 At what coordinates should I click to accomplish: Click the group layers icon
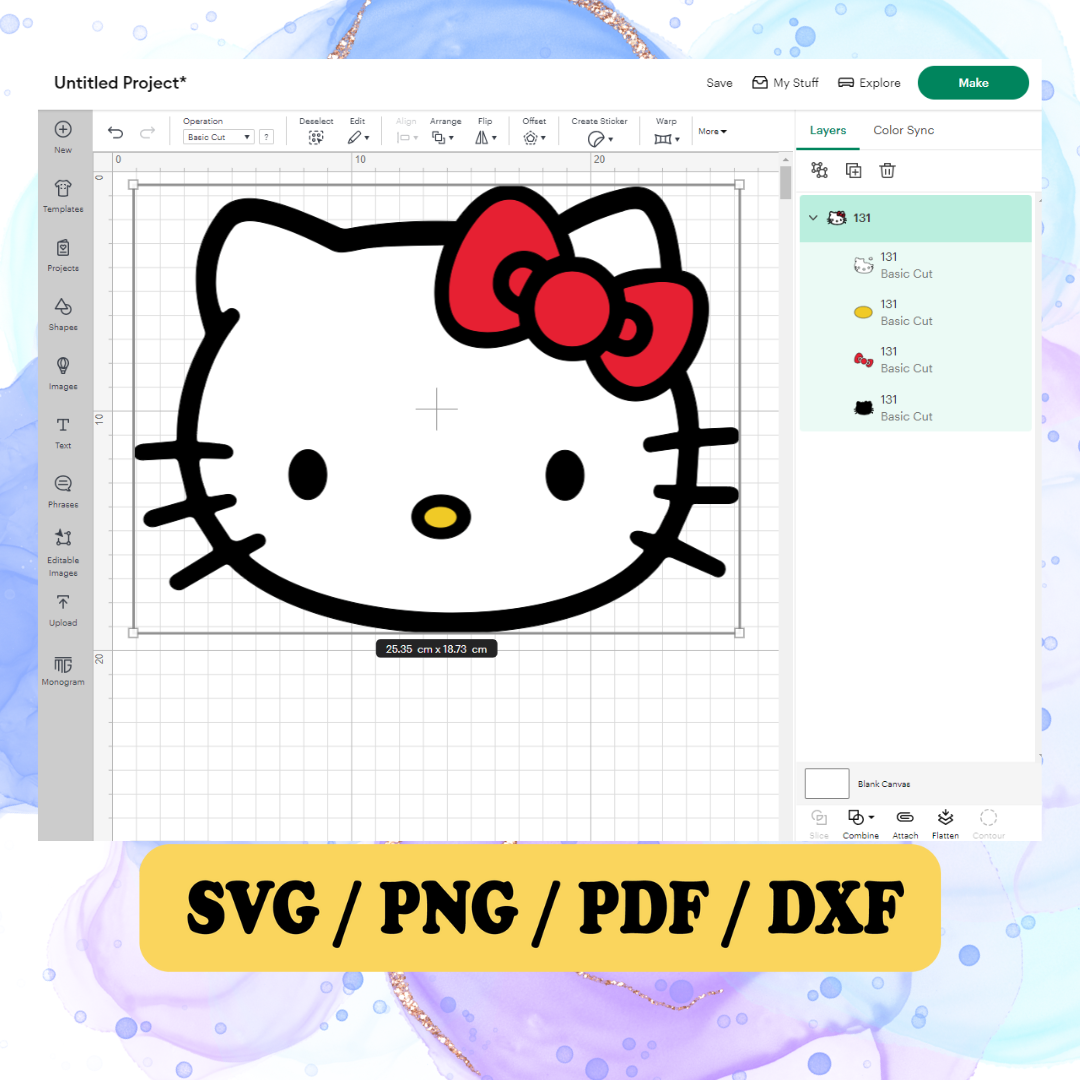819,170
